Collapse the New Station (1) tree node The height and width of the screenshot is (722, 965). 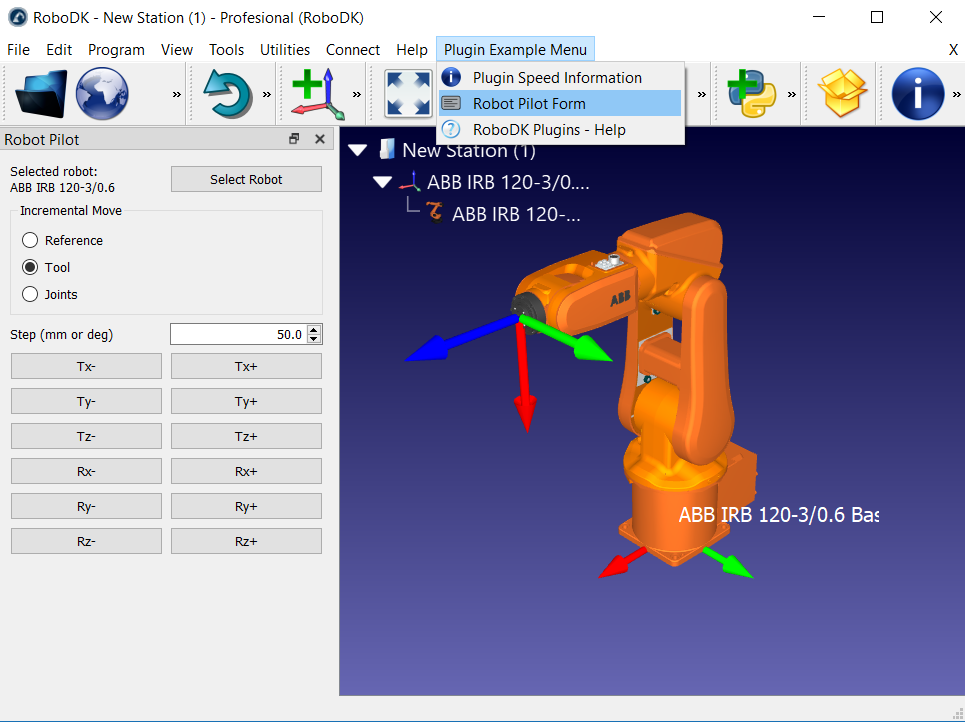click(358, 150)
